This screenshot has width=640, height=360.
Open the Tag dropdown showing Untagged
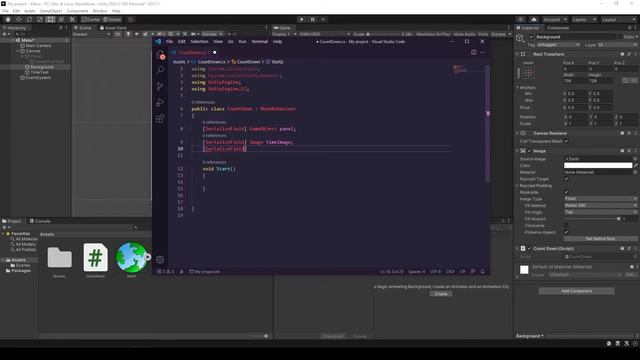[x=558, y=45]
